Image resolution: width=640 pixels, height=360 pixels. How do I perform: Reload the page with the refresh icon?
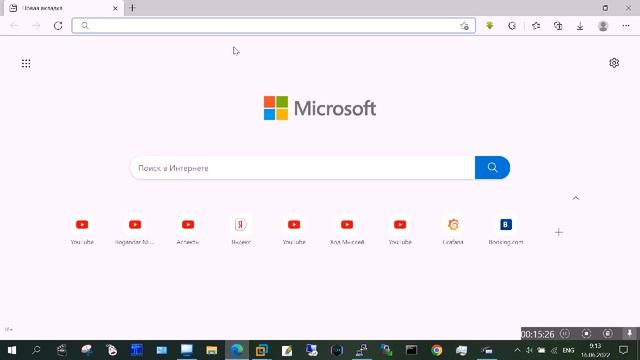point(58,26)
